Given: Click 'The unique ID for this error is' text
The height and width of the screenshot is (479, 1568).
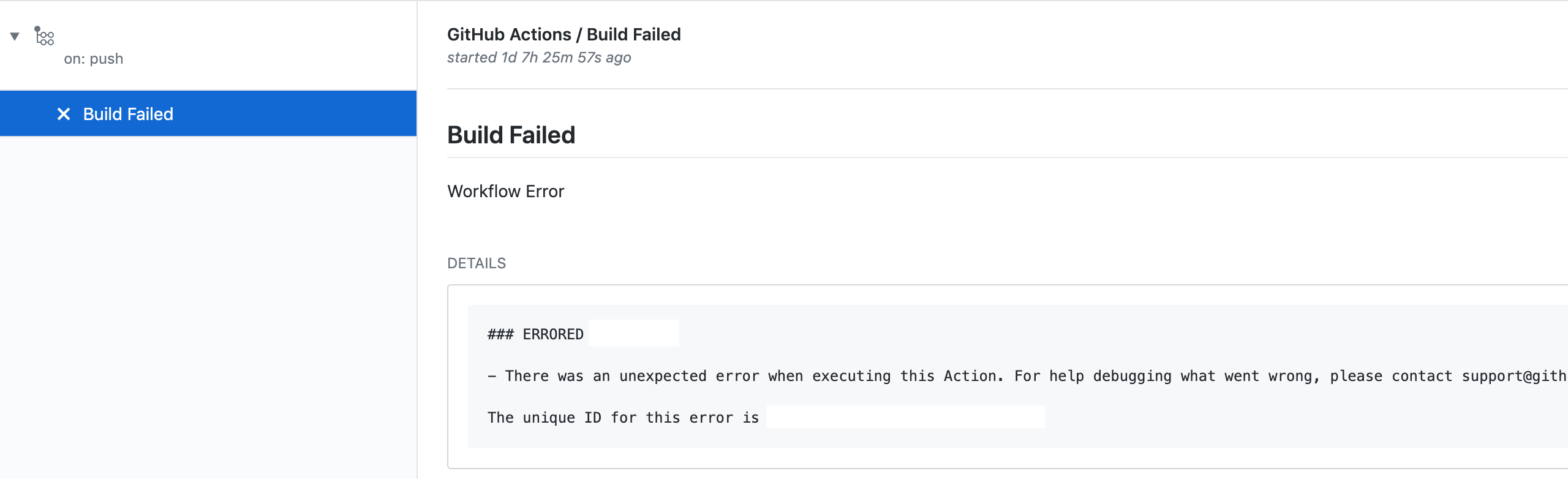Looking at the screenshot, I should pos(623,418).
